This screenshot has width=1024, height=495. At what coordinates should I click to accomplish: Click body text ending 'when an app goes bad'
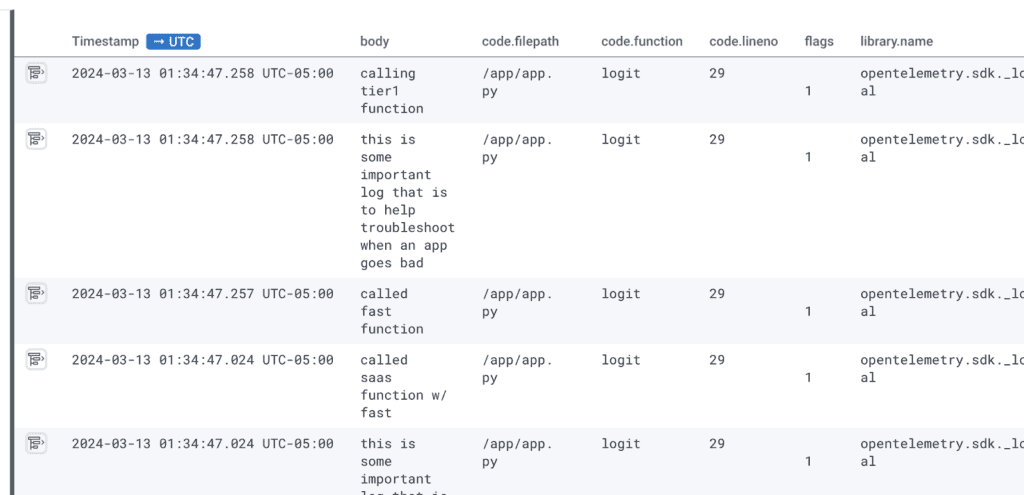click(408, 201)
